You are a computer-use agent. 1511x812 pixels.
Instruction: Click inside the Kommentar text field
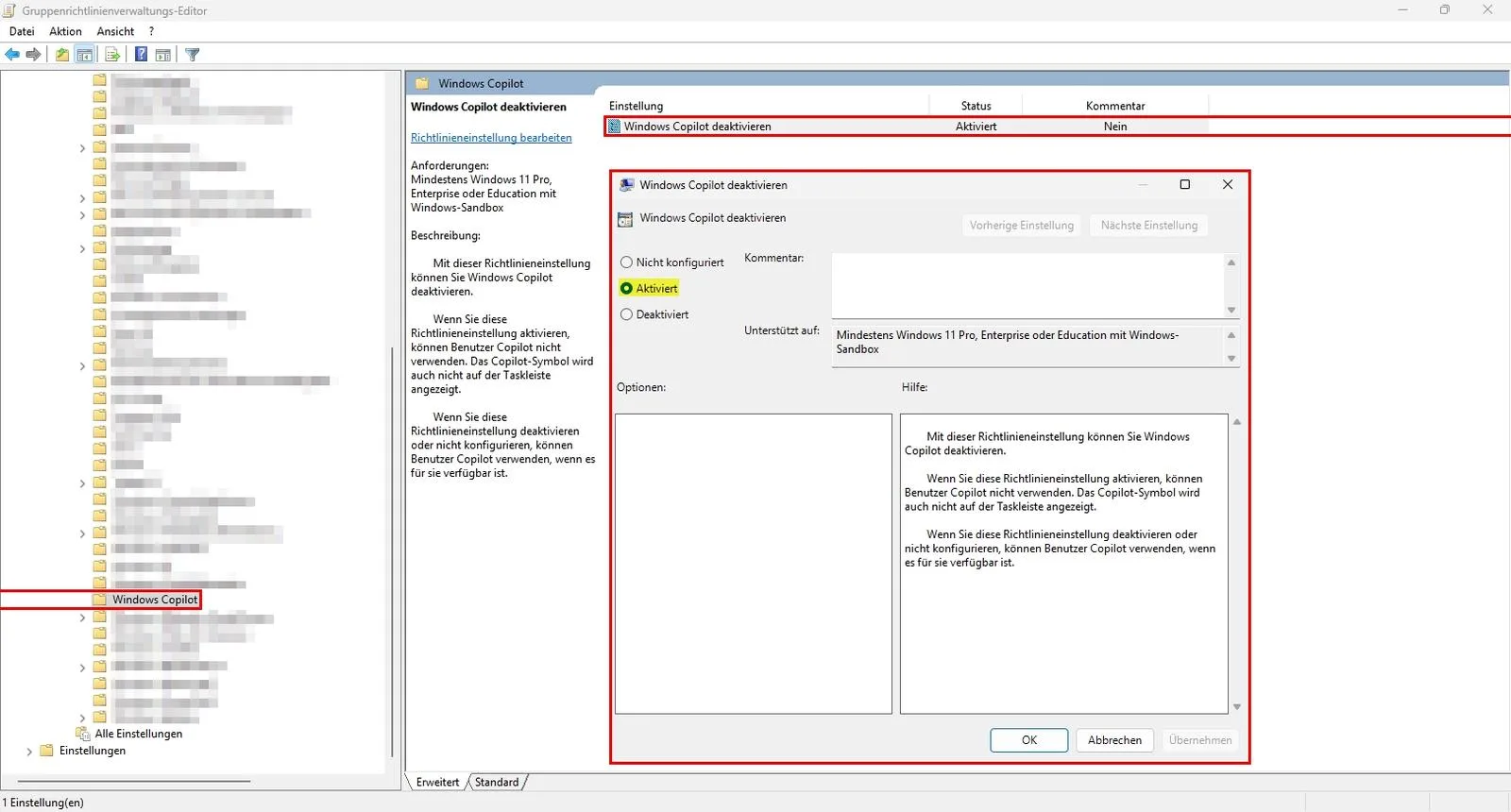point(1026,285)
